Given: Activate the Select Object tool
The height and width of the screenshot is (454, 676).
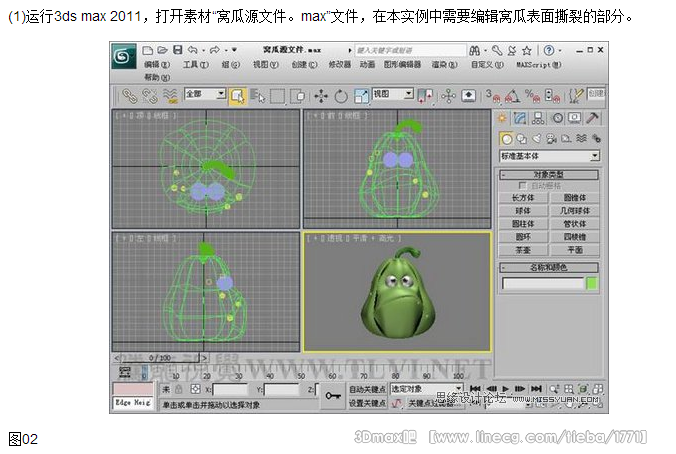Looking at the screenshot, I should pos(238,96).
